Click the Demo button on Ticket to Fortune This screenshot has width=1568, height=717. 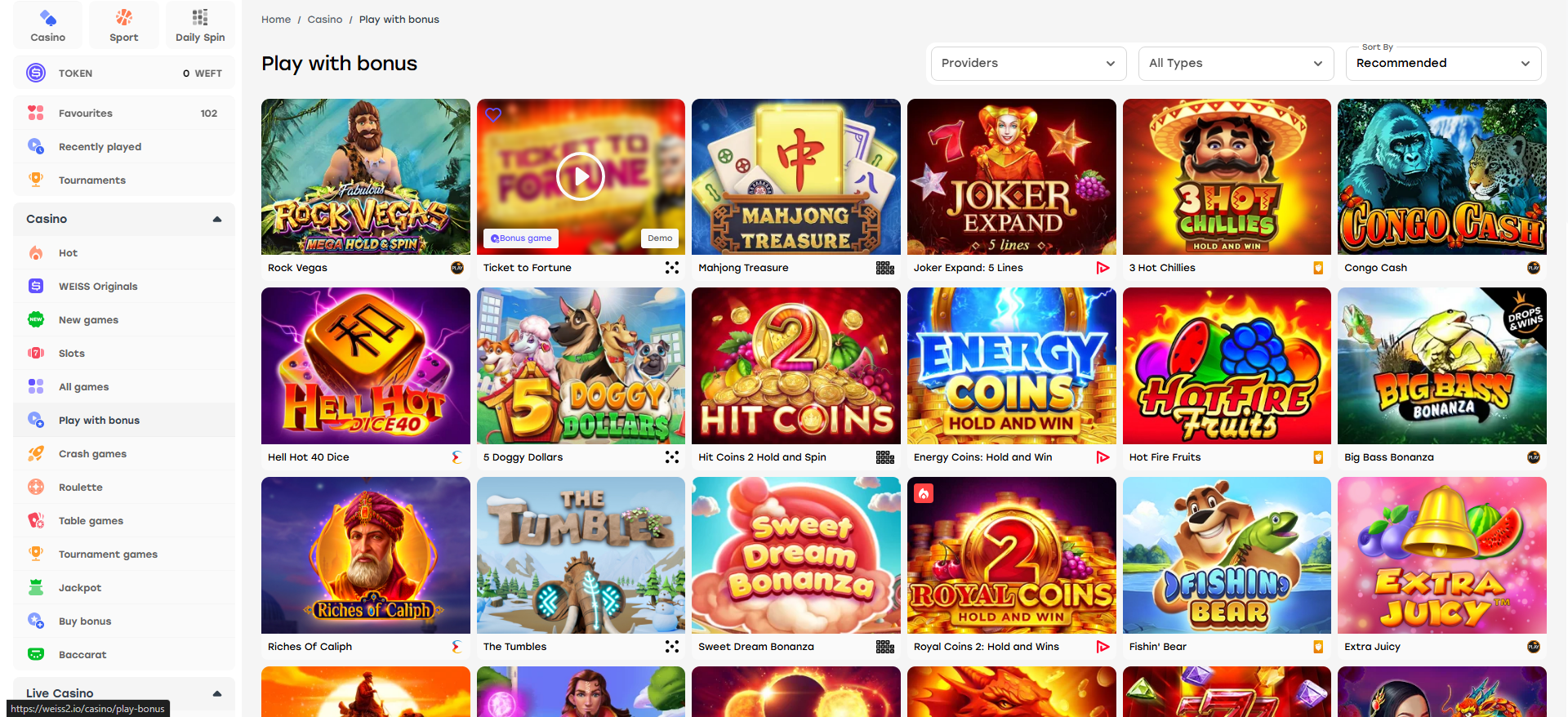(660, 238)
